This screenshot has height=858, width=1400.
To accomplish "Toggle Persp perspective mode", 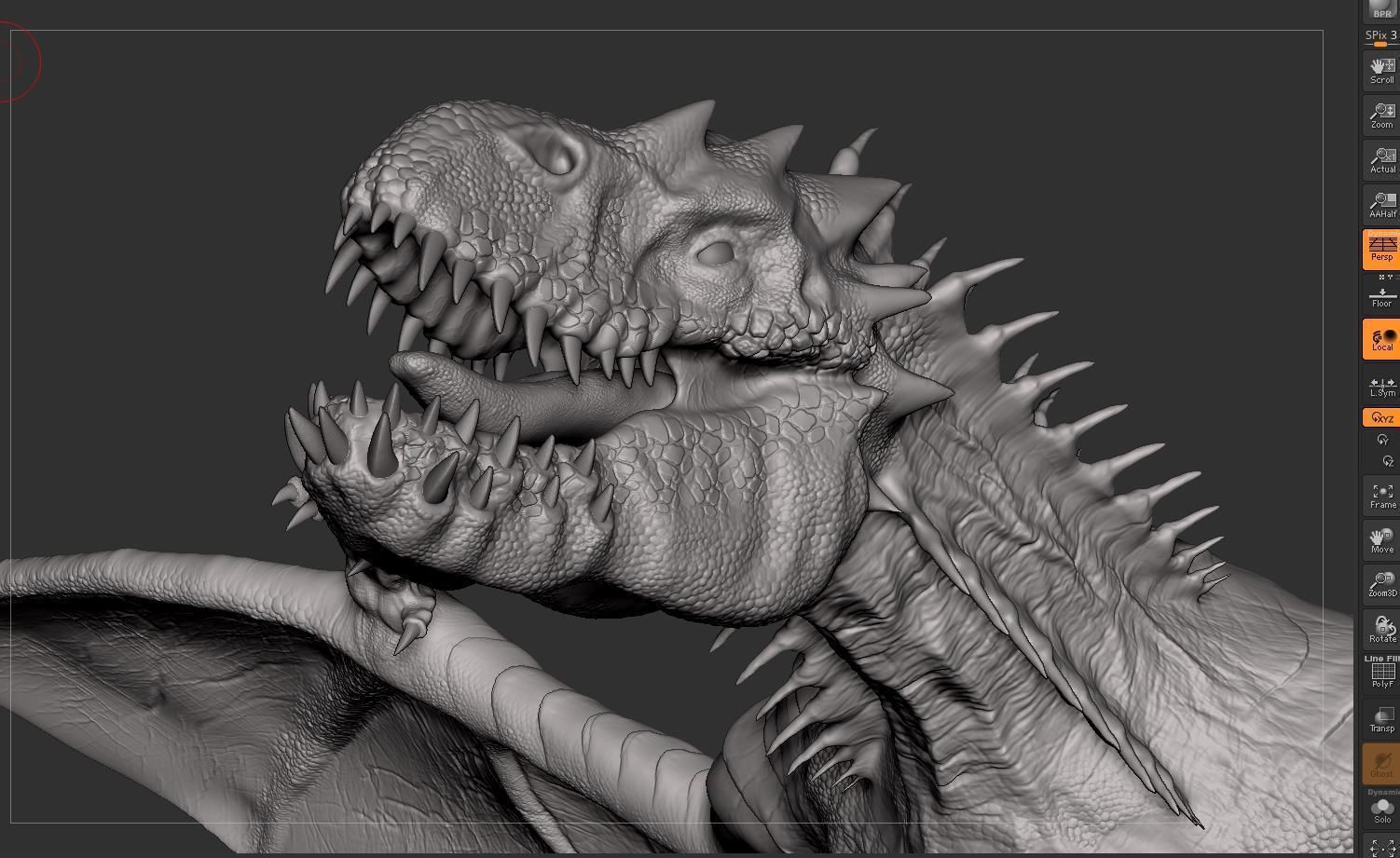I will pyautogui.click(x=1381, y=250).
